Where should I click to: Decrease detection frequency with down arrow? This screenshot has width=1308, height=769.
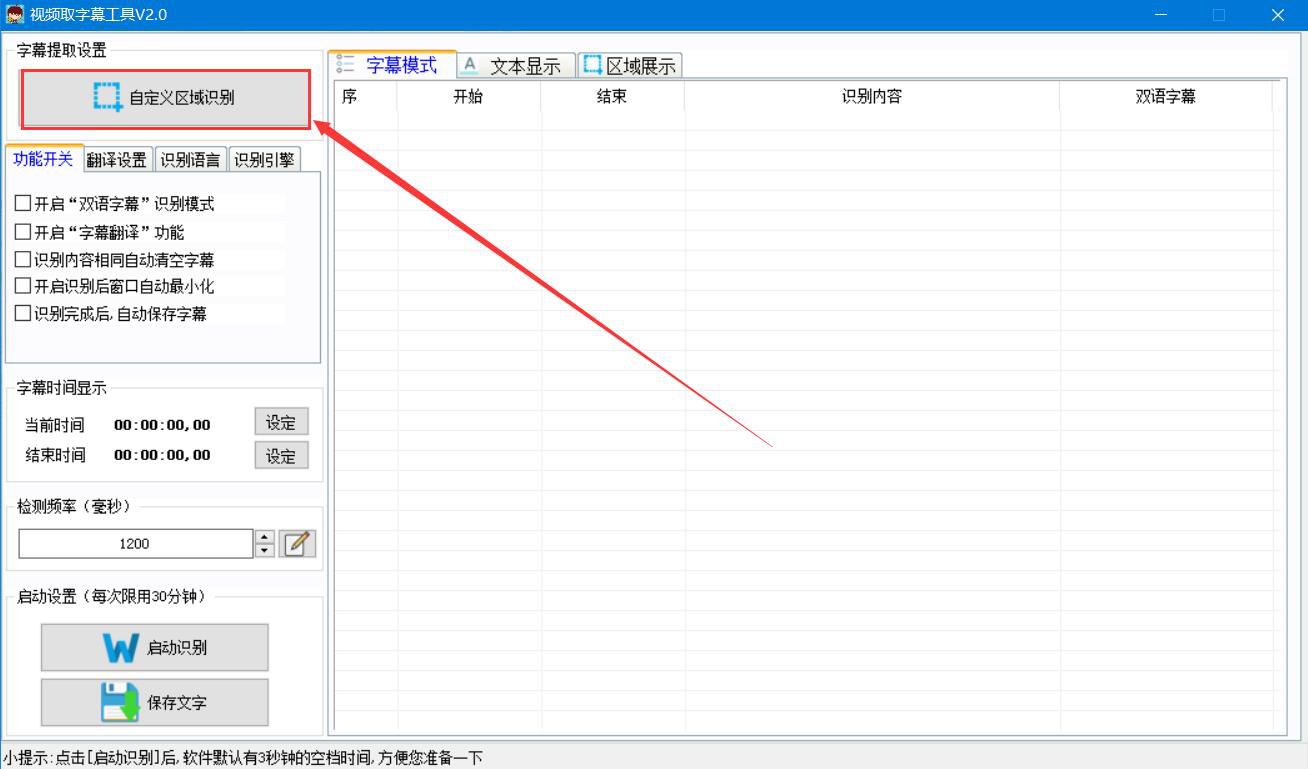click(x=265, y=551)
